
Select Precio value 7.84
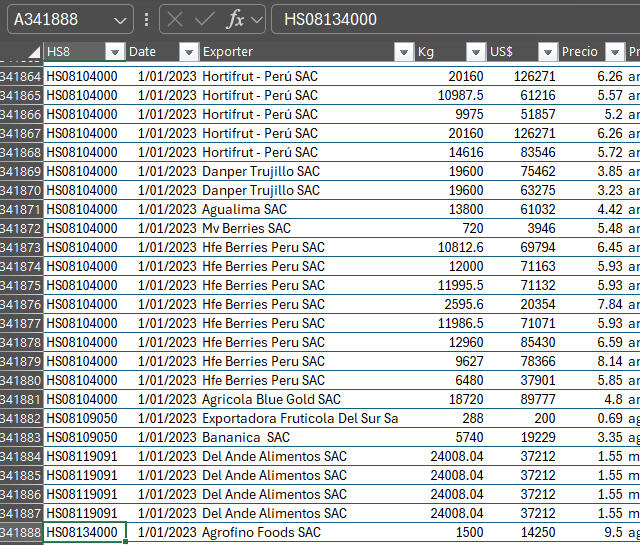point(592,304)
